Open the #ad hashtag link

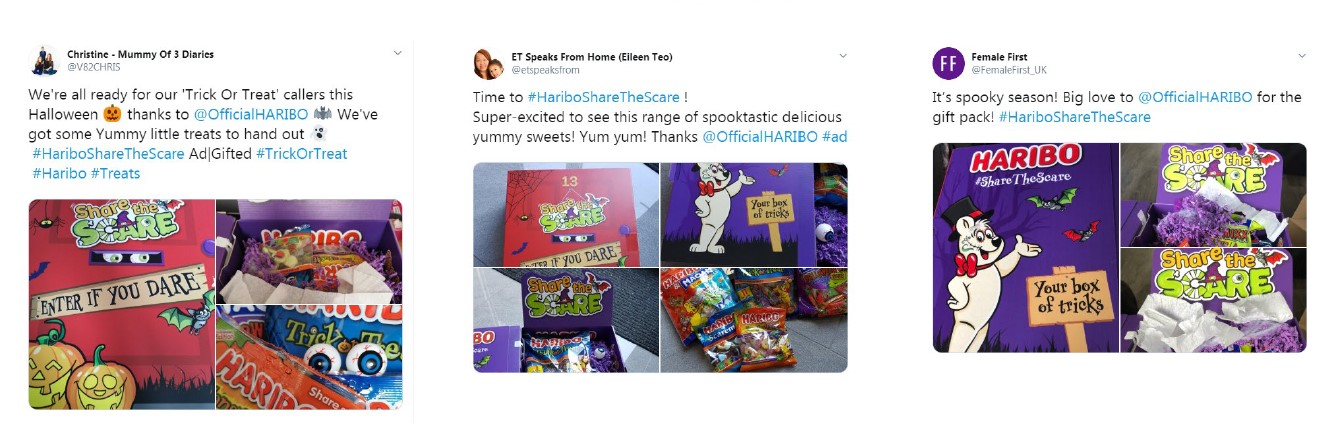[x=834, y=136]
